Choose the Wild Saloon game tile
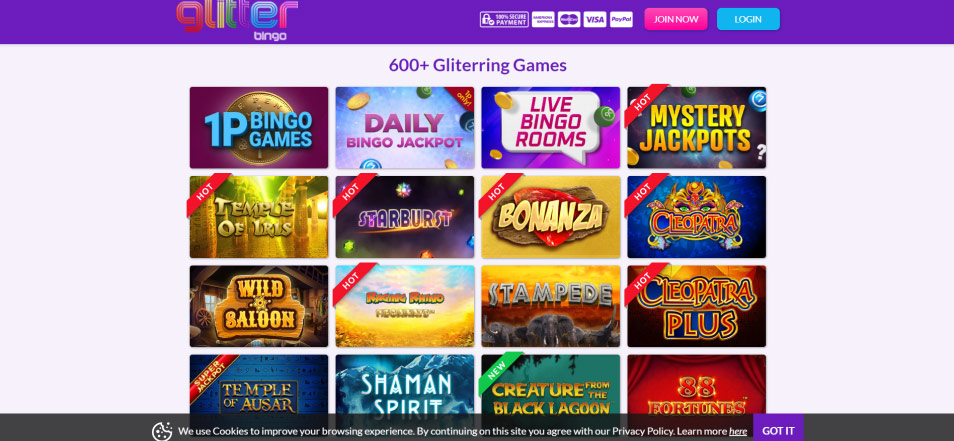Viewport: 954px width, 441px height. tap(259, 306)
